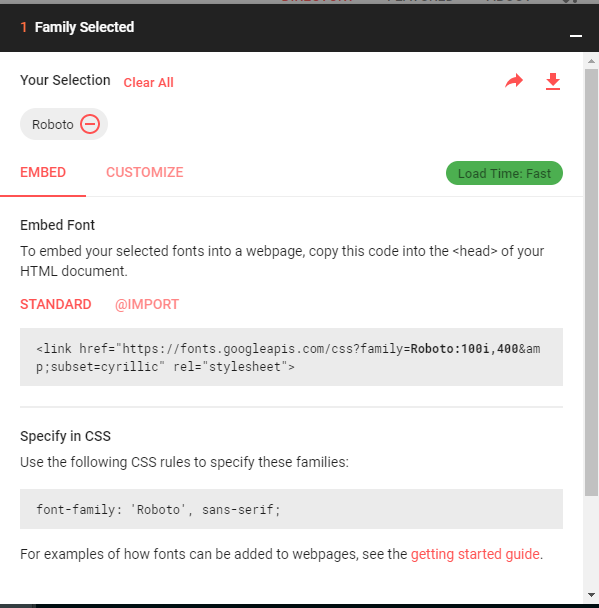Viewport: 599px width, 608px height.
Task: Click the Load Time: Fast badge
Action: (504, 173)
